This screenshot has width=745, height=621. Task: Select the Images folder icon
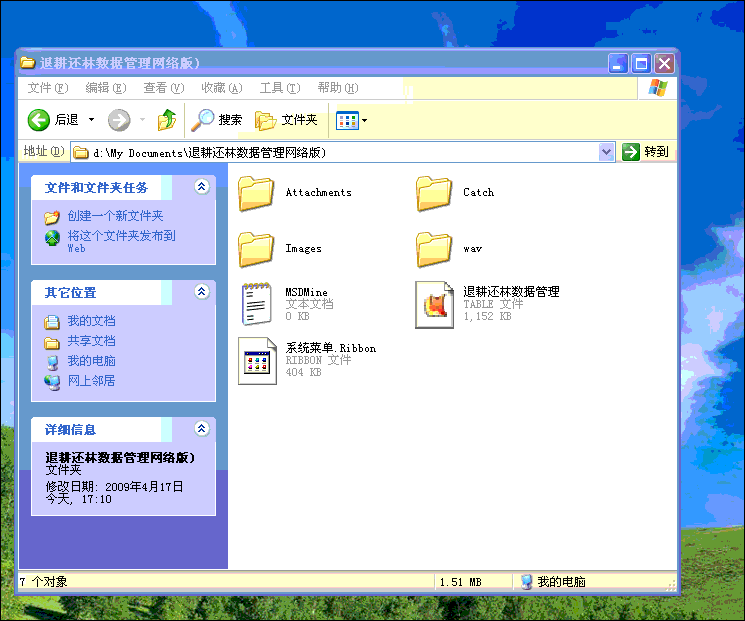(x=256, y=249)
